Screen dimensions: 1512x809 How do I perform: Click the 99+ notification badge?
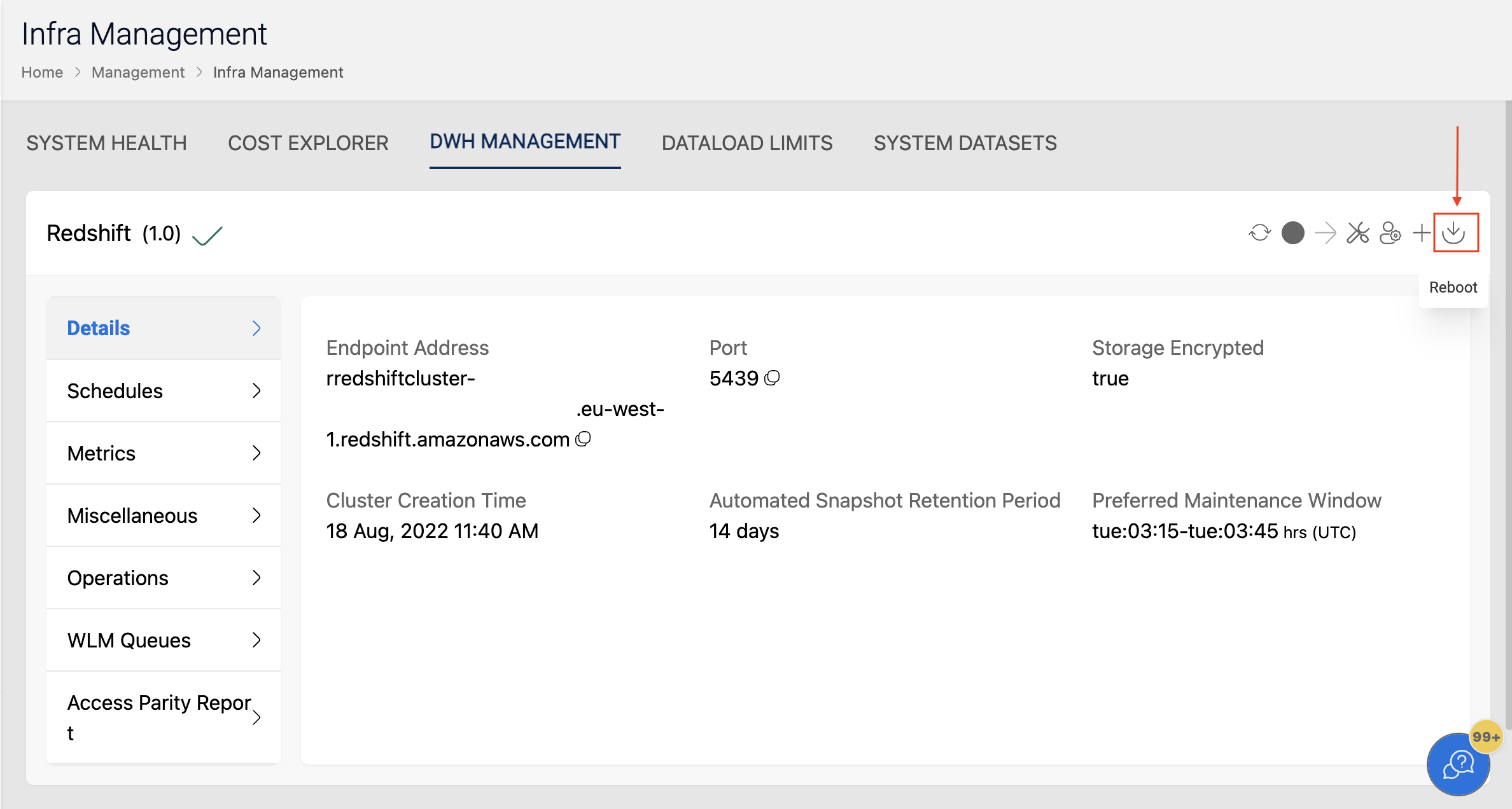point(1486,736)
